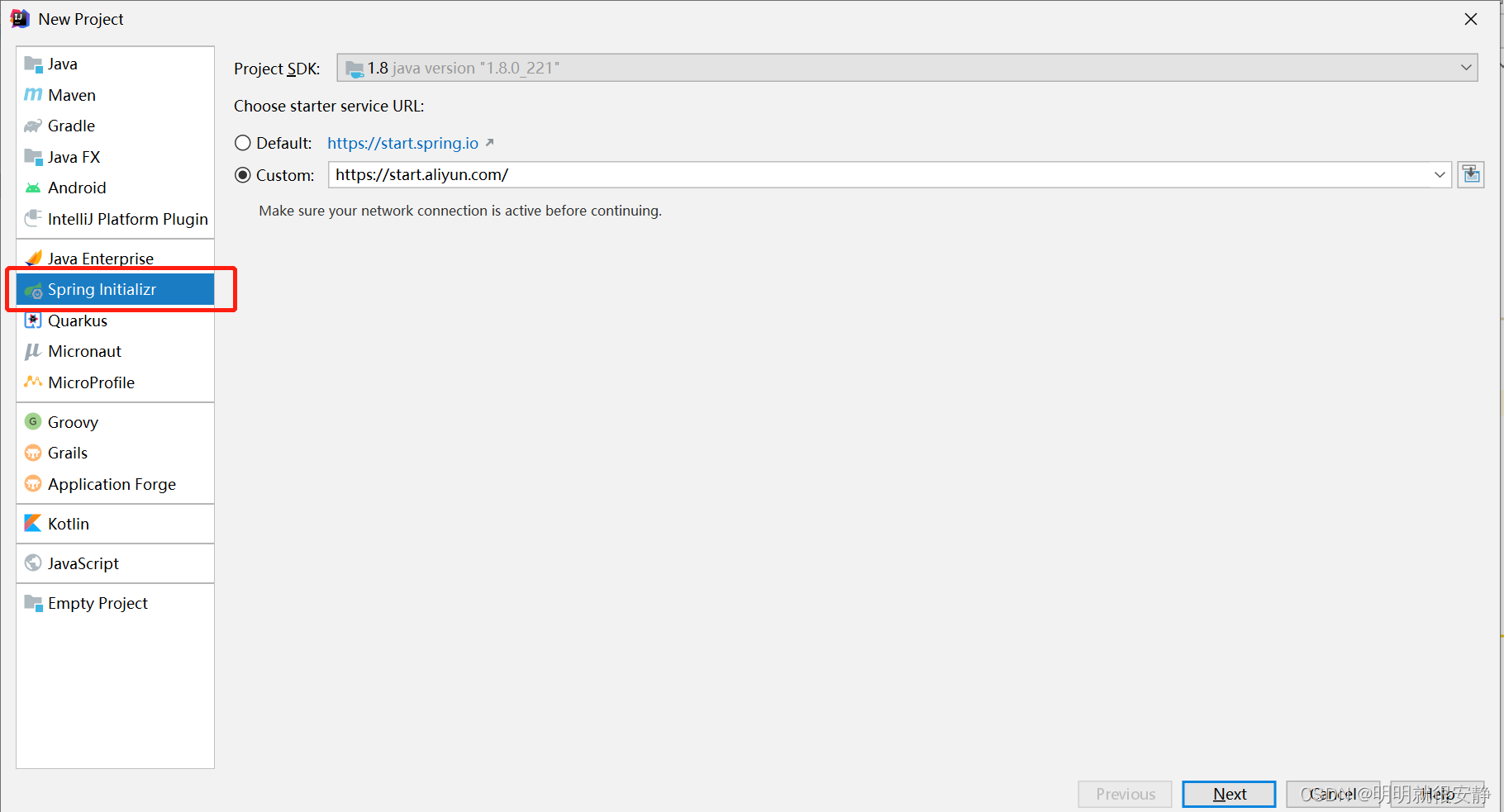Select the Micronaut mu icon

(33, 351)
